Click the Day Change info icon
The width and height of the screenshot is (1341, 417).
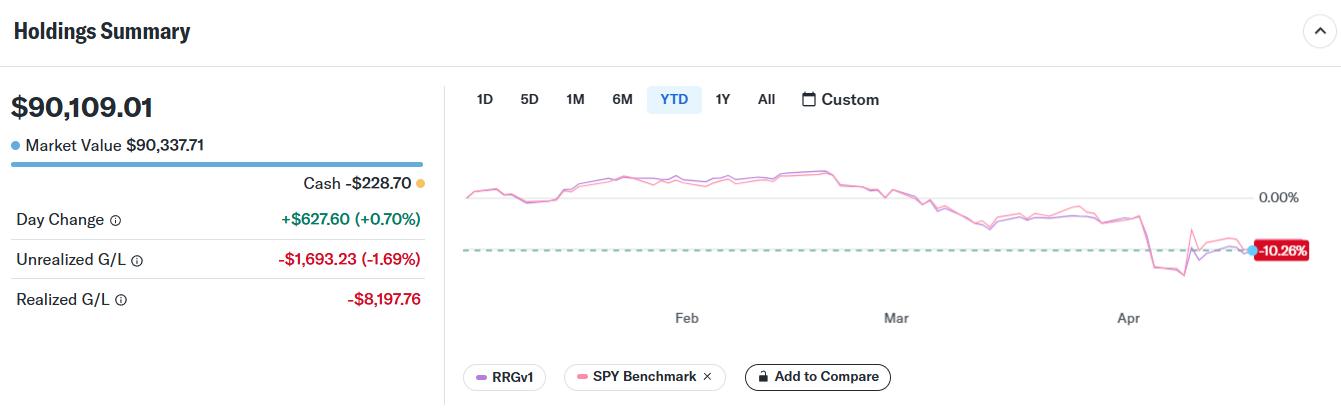[115, 220]
